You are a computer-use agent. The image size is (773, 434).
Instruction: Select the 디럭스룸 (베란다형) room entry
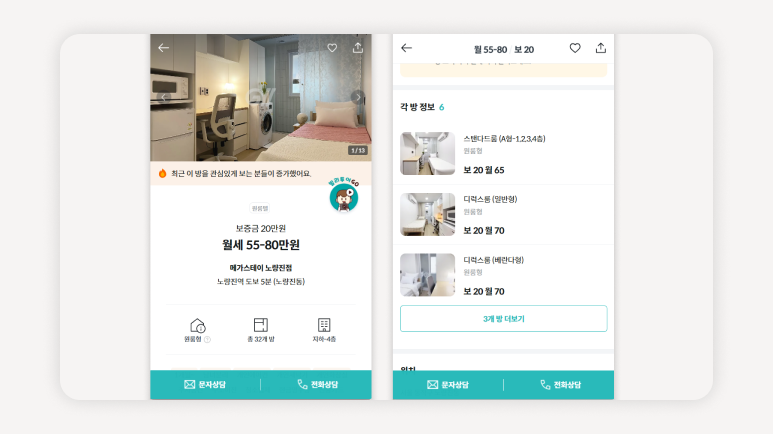click(x=503, y=275)
